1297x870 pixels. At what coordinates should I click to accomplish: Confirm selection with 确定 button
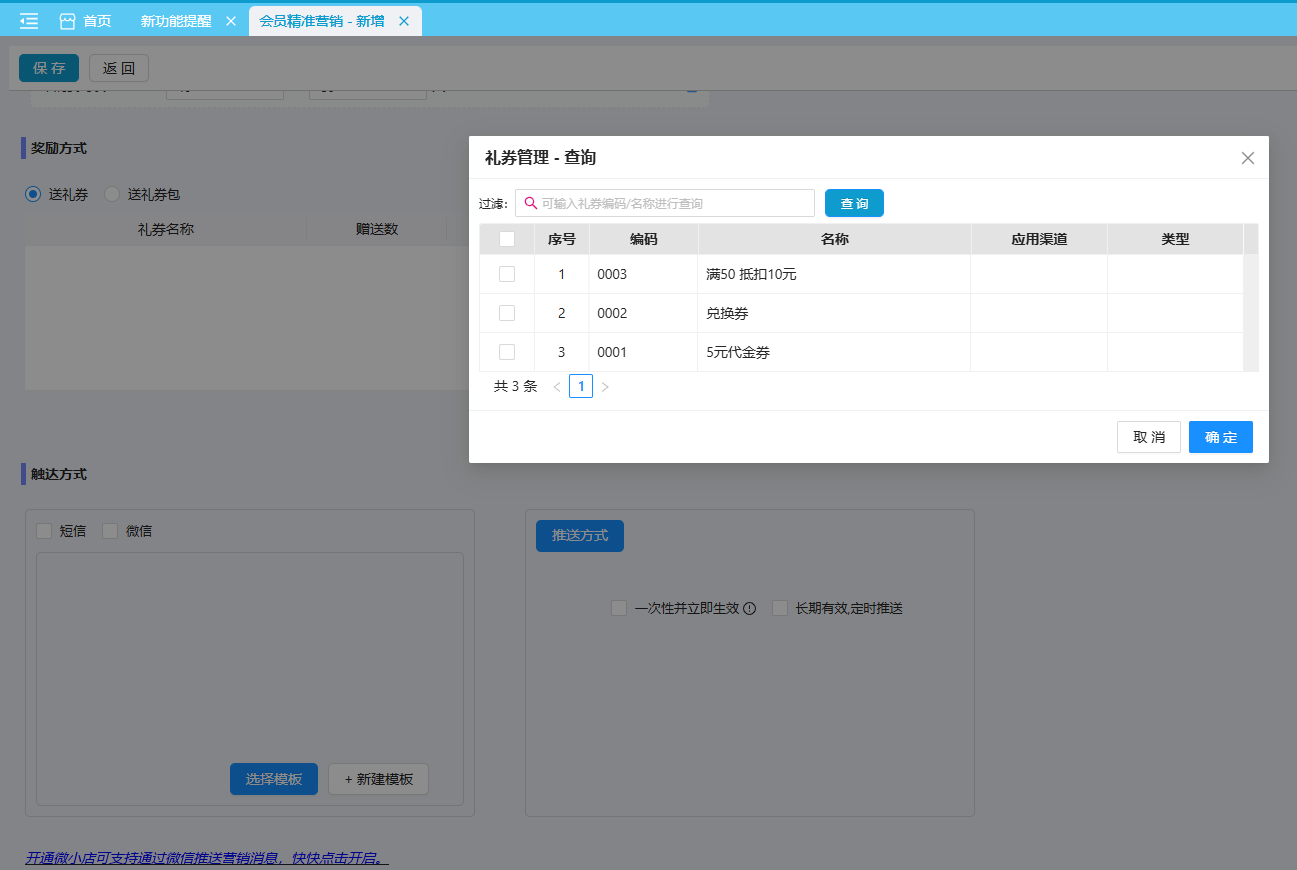tap(1220, 437)
